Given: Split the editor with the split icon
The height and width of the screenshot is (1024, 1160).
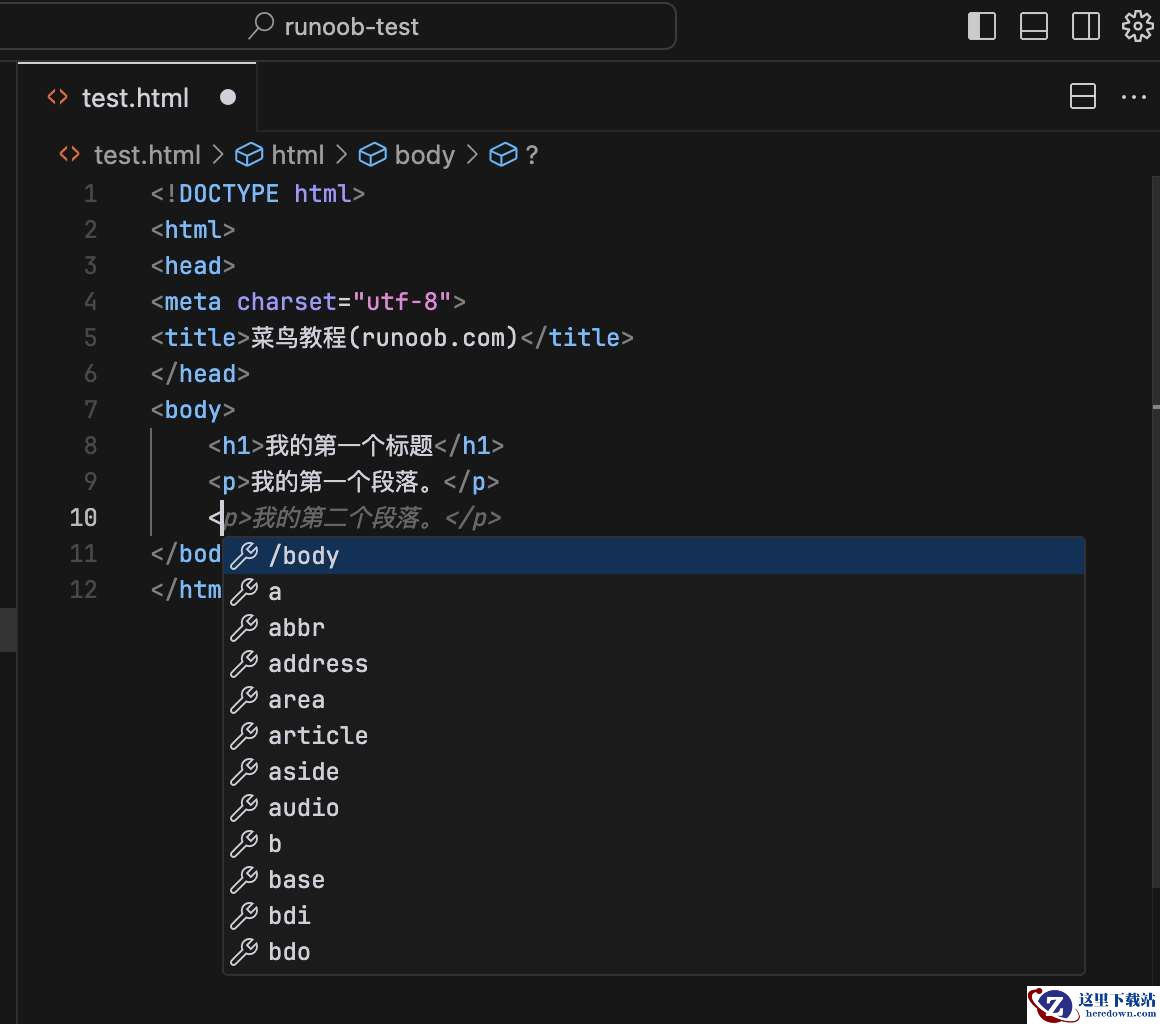Looking at the screenshot, I should 1082,96.
